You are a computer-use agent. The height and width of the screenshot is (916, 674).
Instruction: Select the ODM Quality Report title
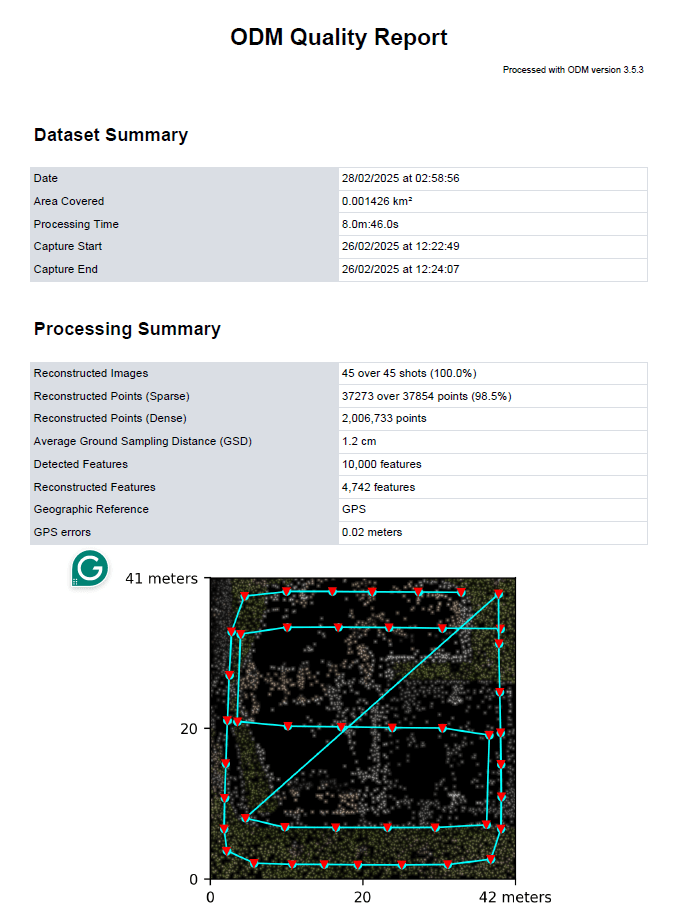[x=338, y=37]
